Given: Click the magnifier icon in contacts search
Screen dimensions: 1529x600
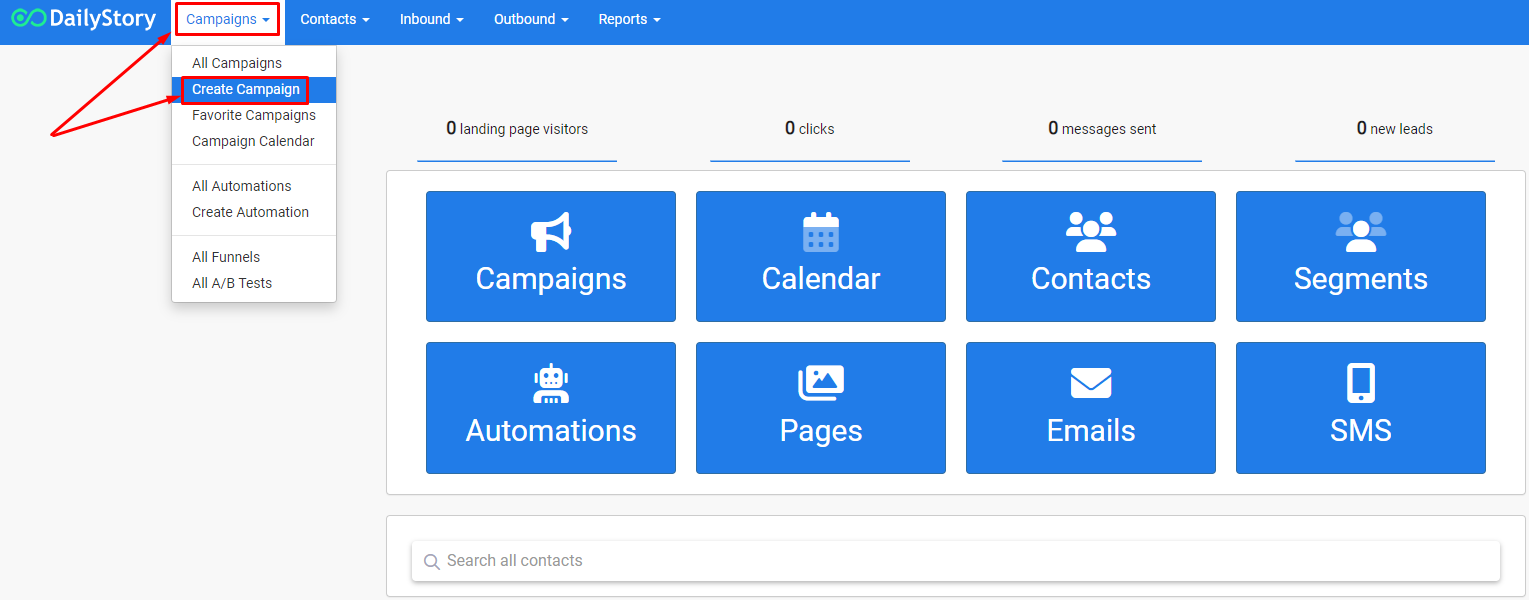Looking at the screenshot, I should pyautogui.click(x=432, y=562).
